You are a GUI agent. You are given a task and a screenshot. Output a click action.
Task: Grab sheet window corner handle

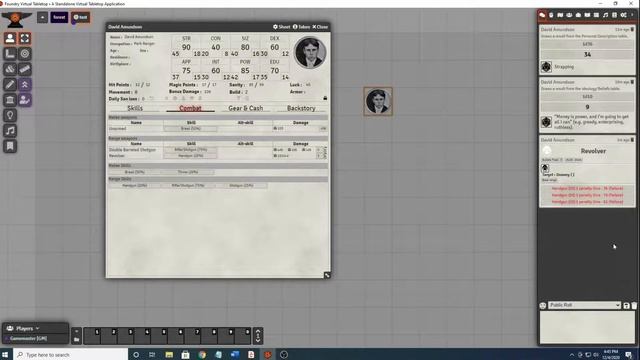point(327,276)
